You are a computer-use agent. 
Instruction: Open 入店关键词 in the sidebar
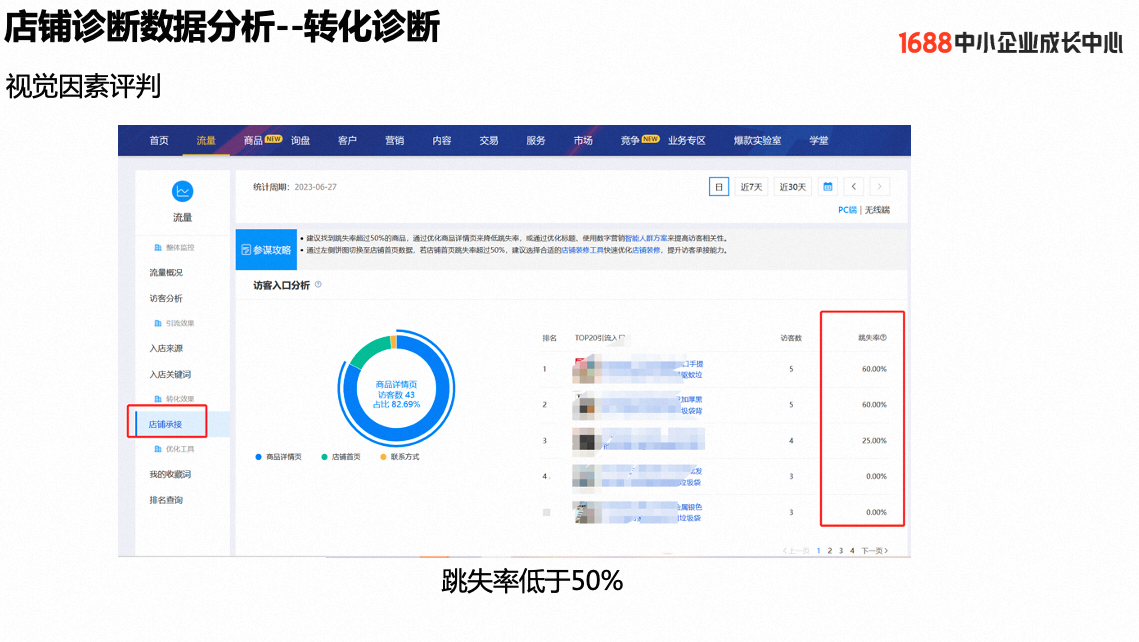(x=170, y=374)
